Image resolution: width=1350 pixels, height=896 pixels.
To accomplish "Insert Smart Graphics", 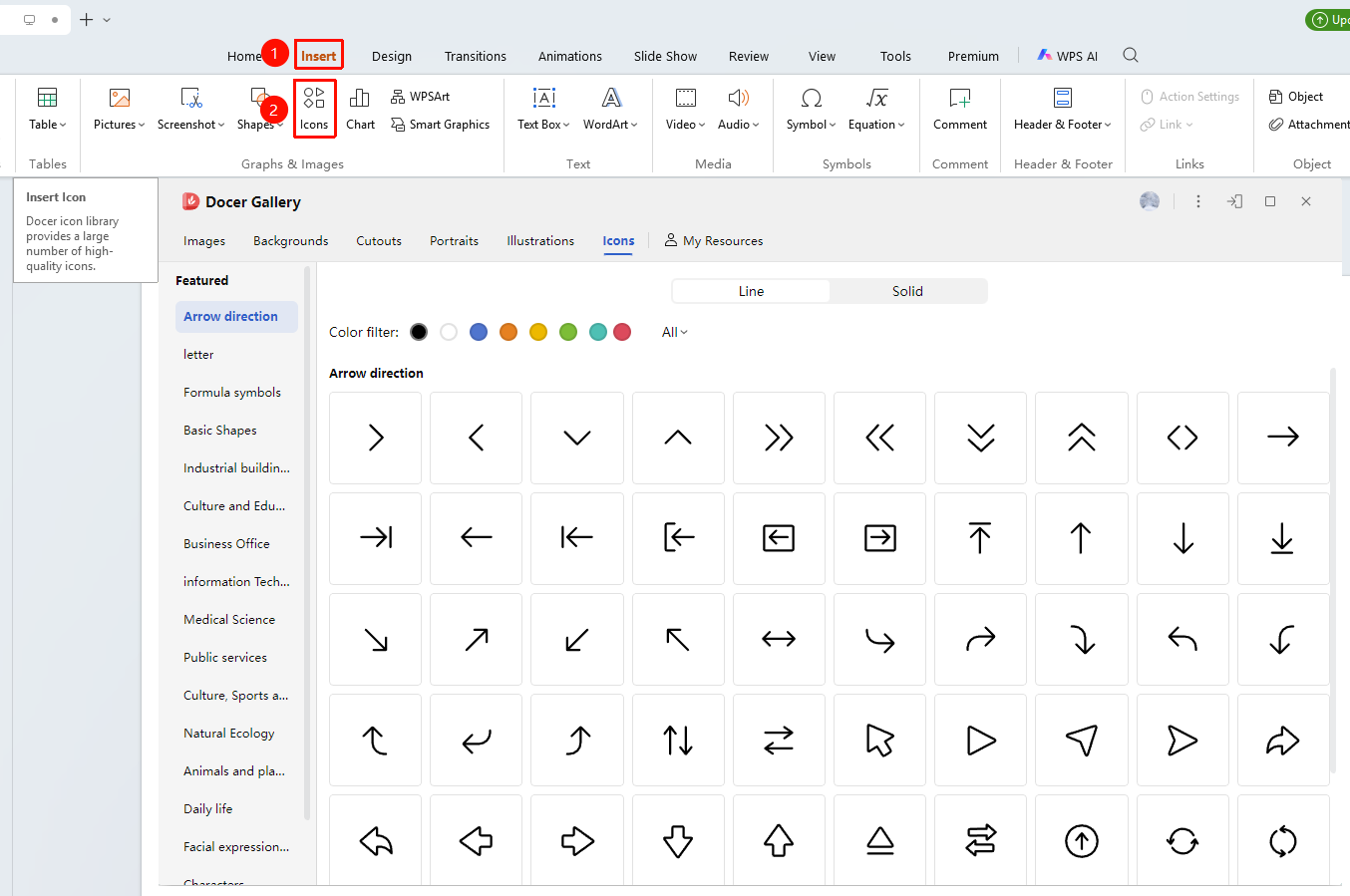I will (x=440, y=125).
